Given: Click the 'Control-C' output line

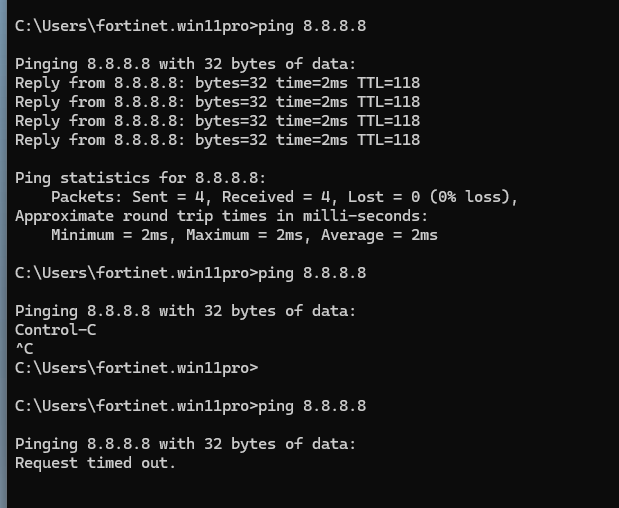Looking at the screenshot, I should pos(55,329).
